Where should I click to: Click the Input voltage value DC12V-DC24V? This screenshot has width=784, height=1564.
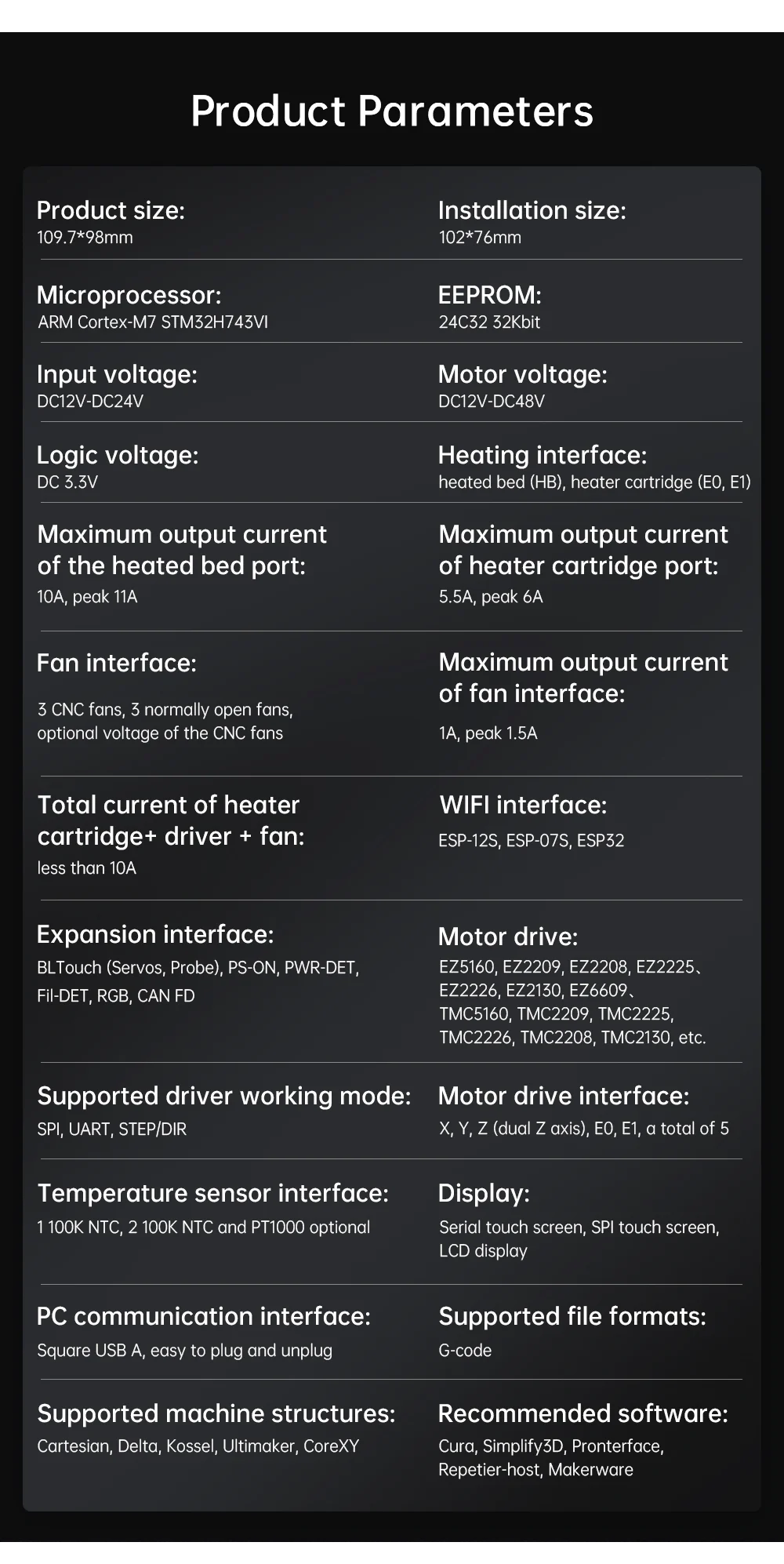(x=90, y=402)
